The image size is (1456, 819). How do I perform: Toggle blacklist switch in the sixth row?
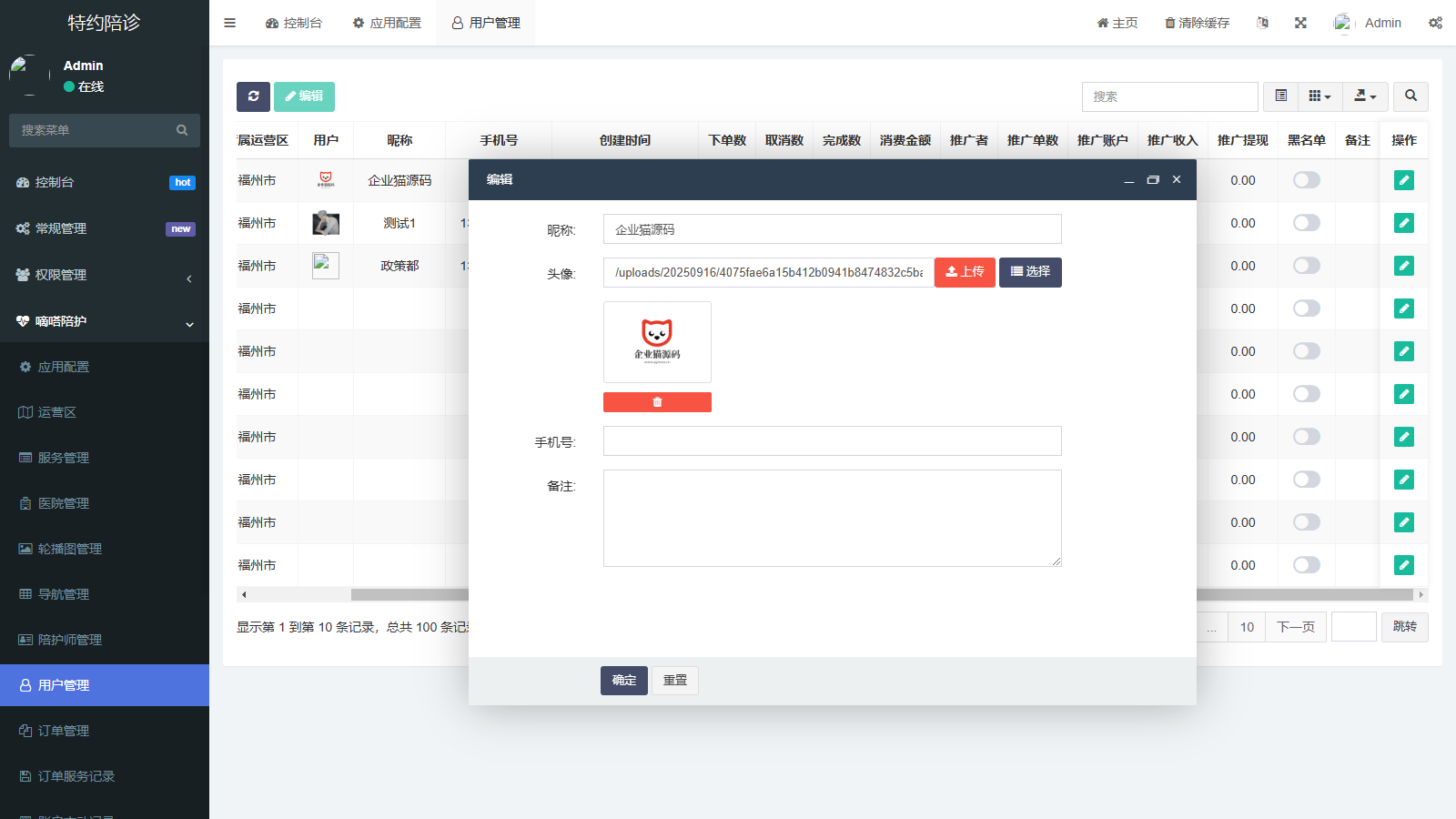point(1307,394)
